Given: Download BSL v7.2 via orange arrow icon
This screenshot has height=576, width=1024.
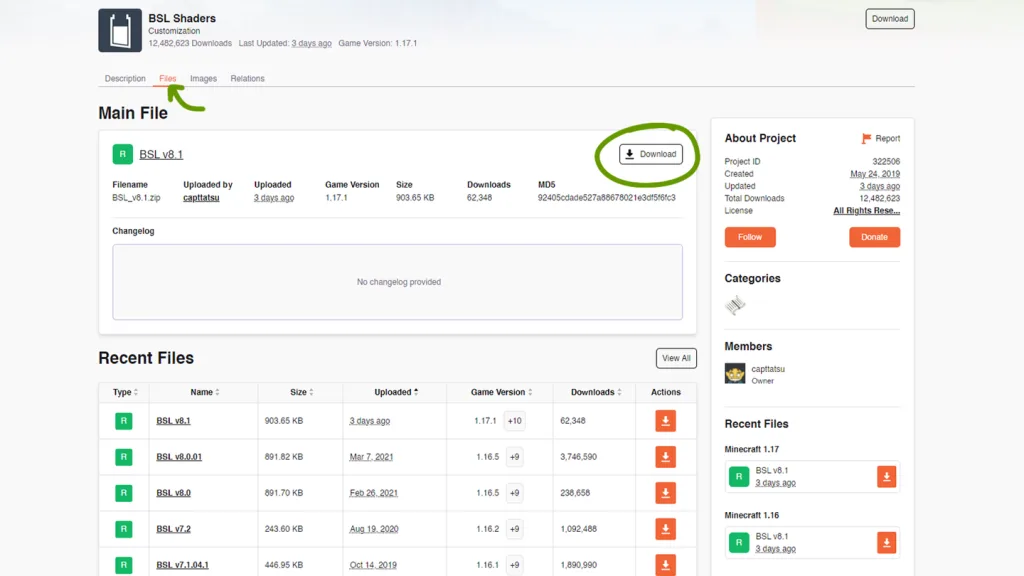Looking at the screenshot, I should point(665,529).
